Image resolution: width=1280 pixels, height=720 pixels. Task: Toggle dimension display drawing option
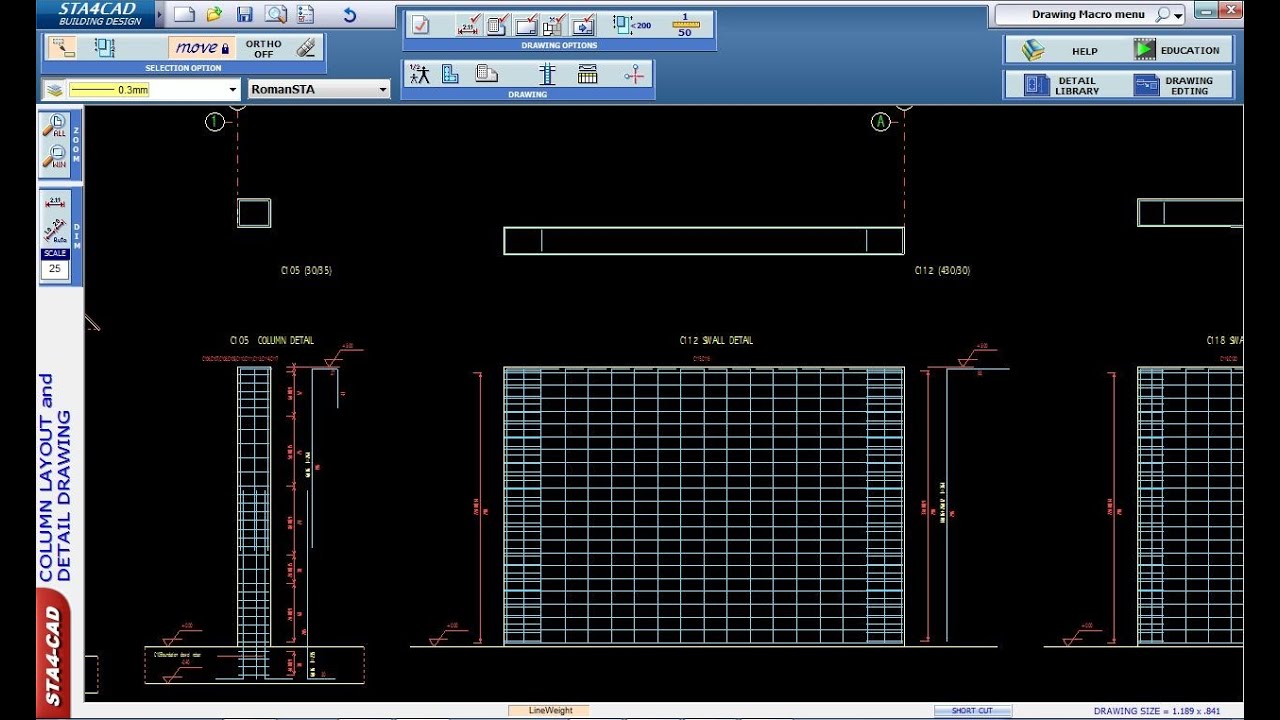tap(467, 26)
